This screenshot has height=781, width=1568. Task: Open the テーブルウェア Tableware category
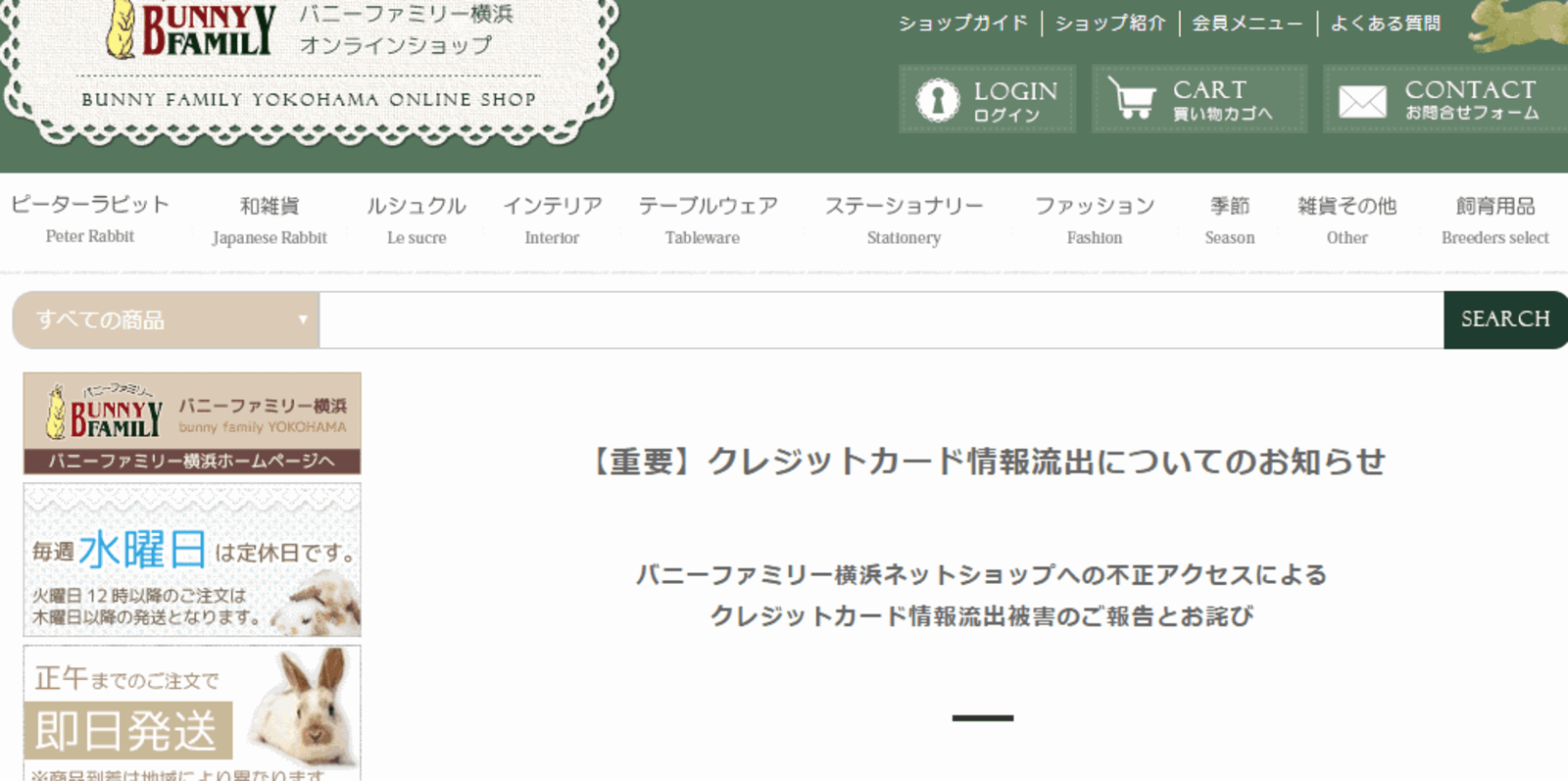point(708,220)
